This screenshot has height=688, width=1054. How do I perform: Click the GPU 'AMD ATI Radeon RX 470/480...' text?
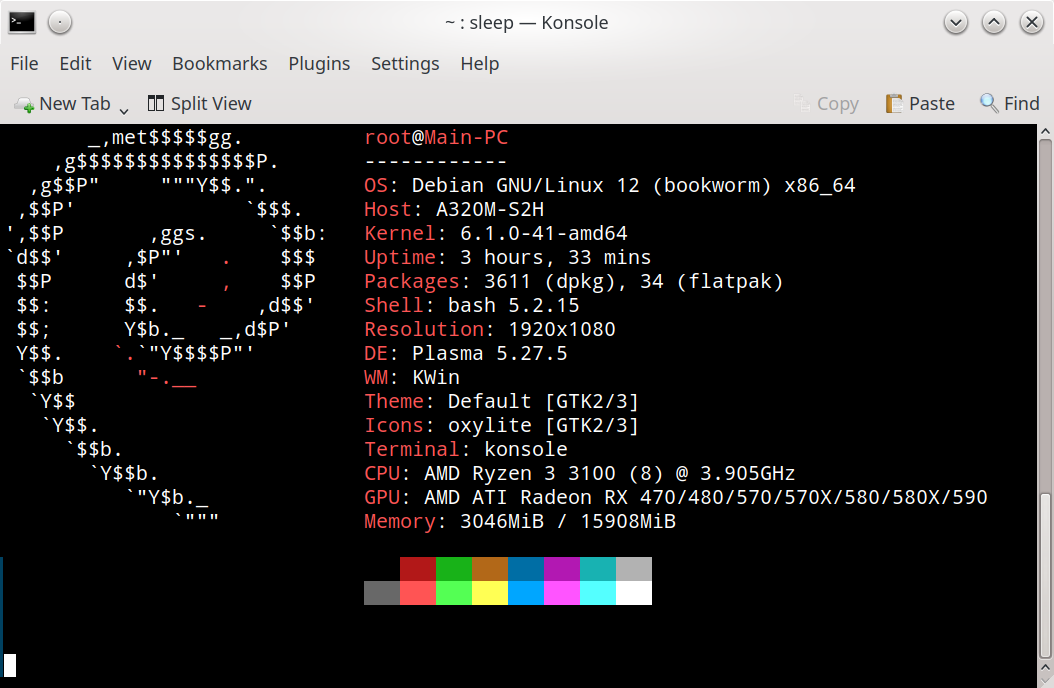coord(706,498)
